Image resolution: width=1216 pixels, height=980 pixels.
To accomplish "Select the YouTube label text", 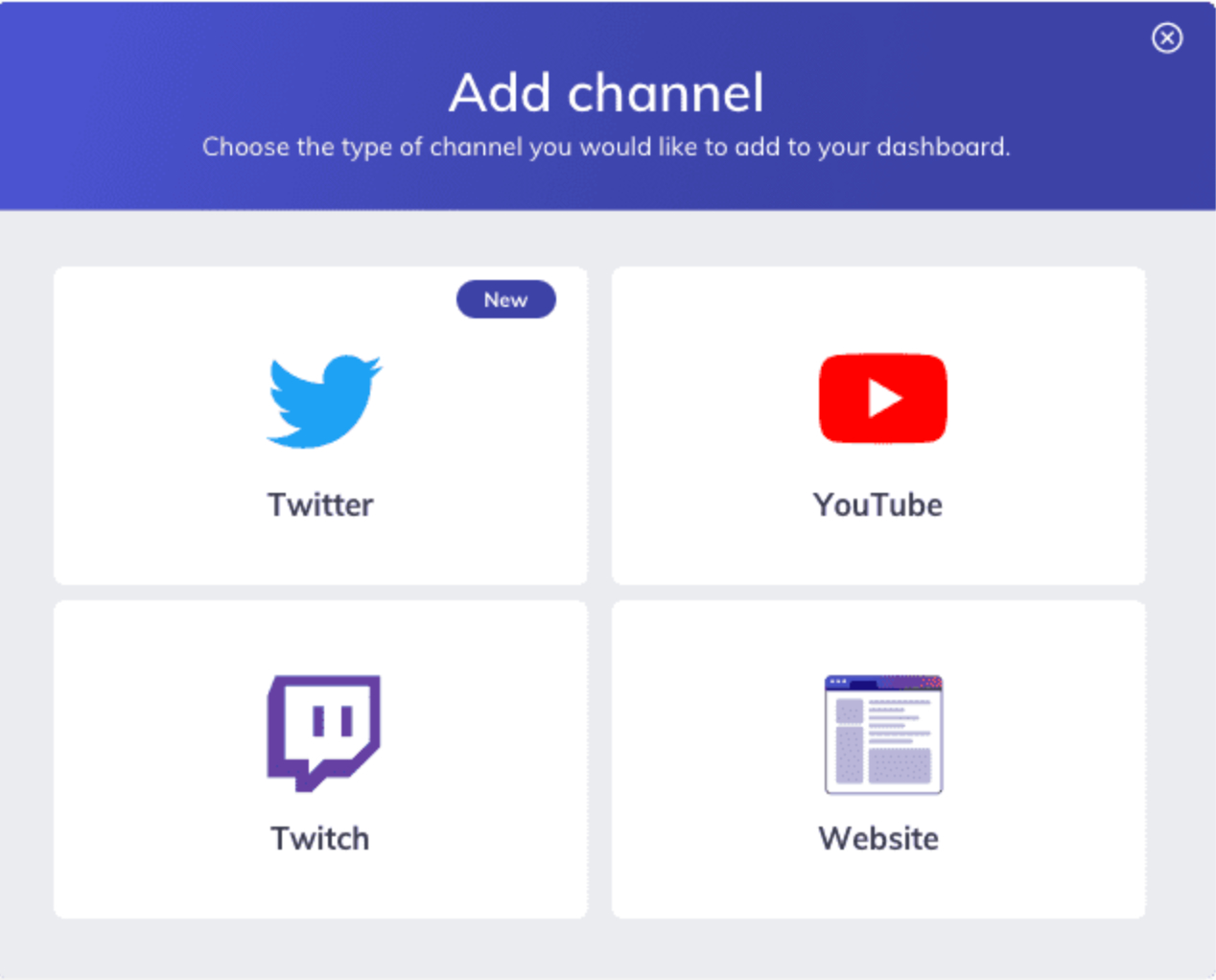I will coord(877,504).
